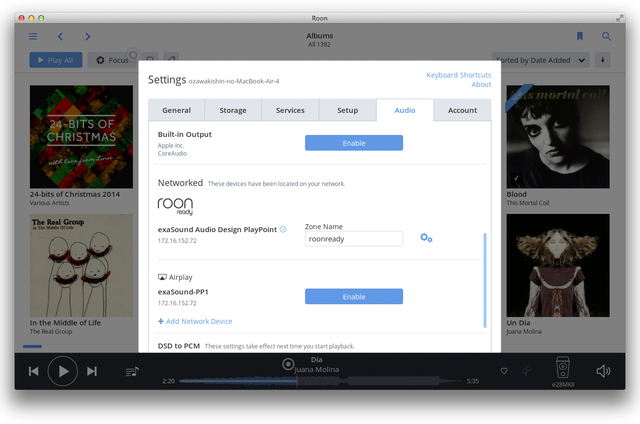Open the e28MKII zone selector
The height and width of the screenshot is (424, 640).
tap(563, 371)
